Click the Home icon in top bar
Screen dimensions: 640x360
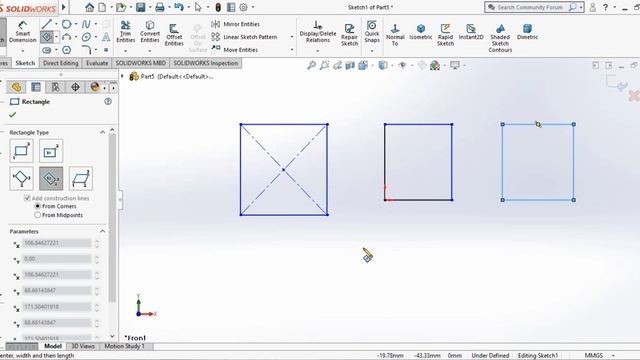click(x=89, y=7)
